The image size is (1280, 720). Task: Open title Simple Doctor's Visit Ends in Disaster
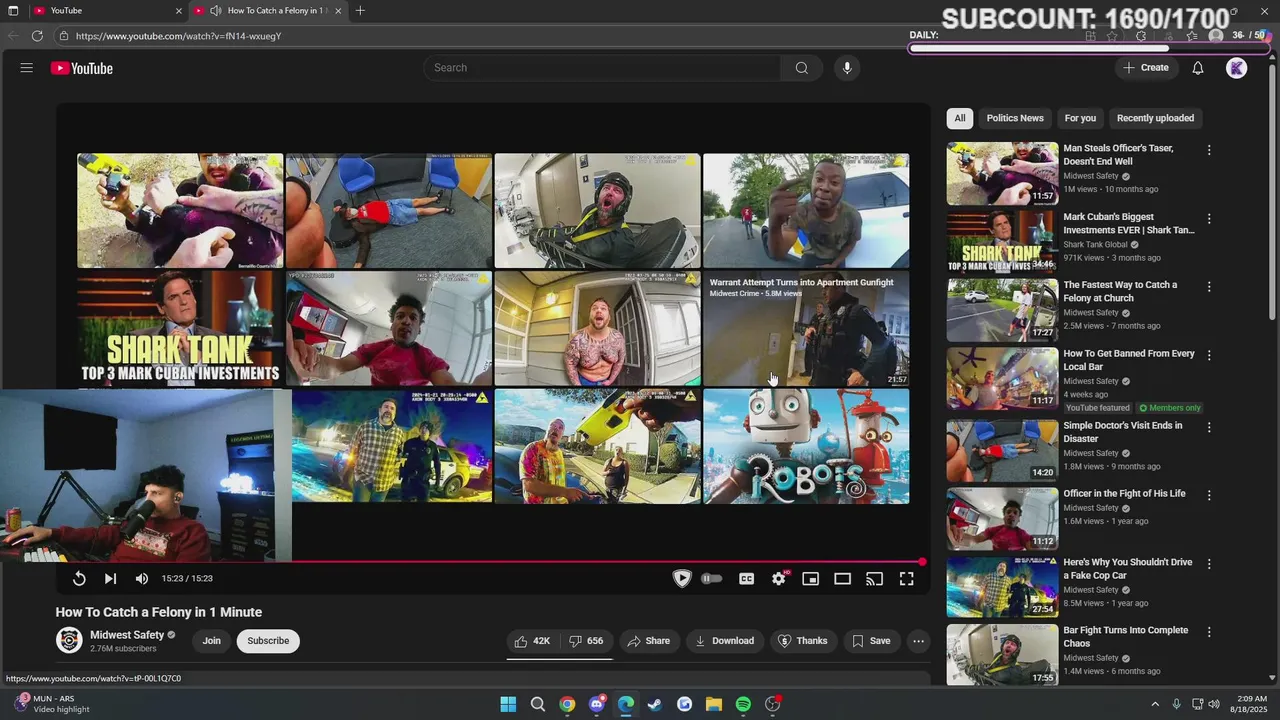coord(1122,432)
